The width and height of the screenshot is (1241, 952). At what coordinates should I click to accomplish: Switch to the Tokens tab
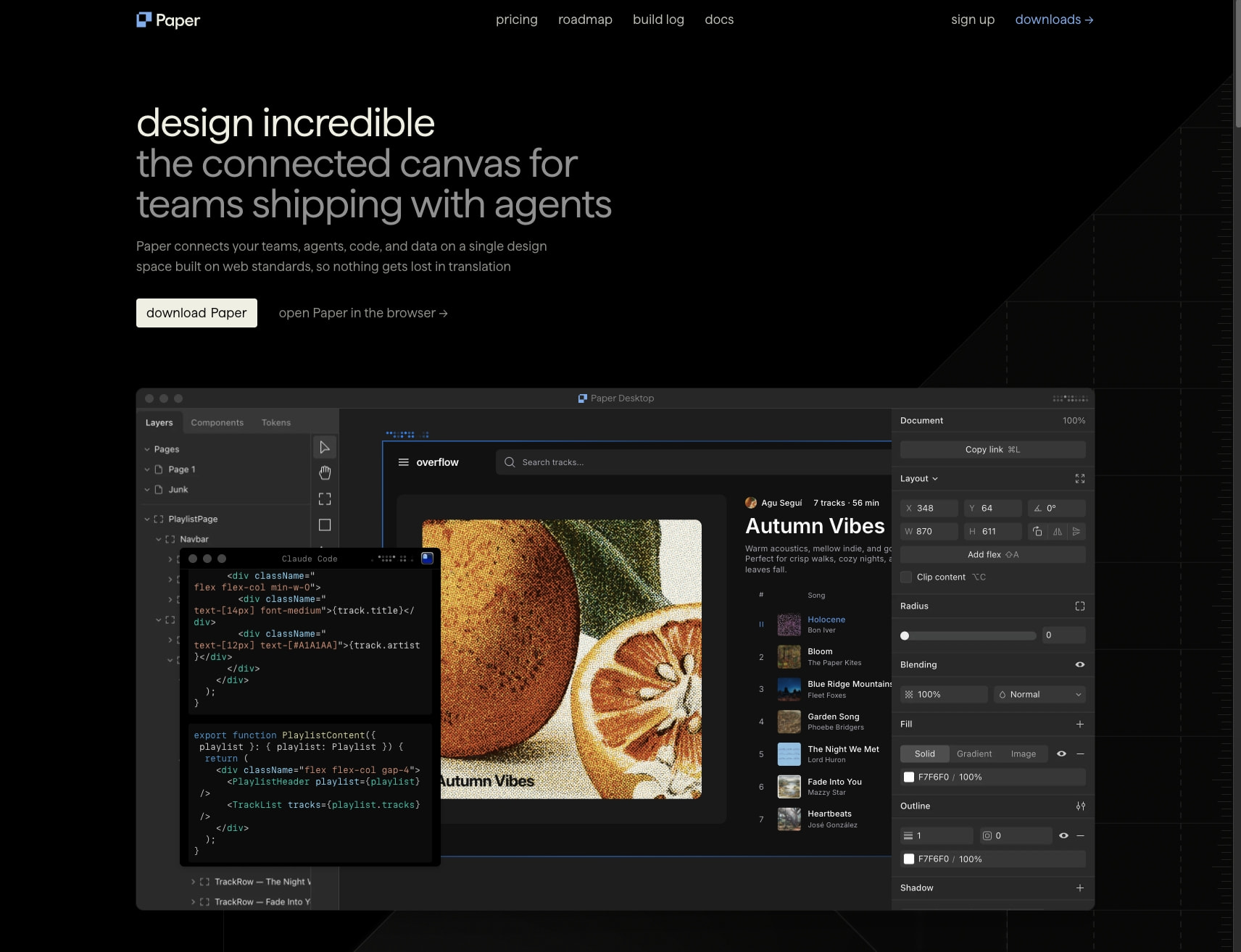click(276, 423)
